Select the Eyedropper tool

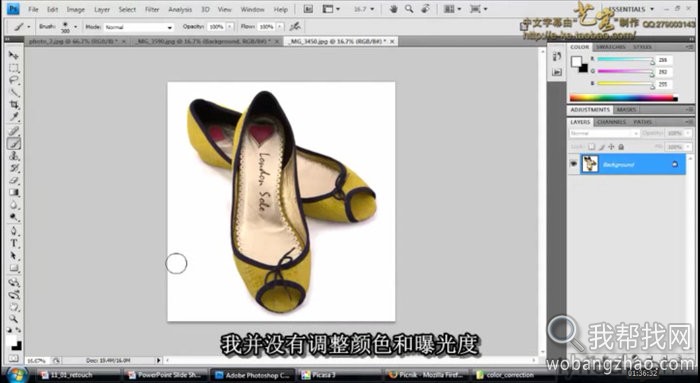14,117
